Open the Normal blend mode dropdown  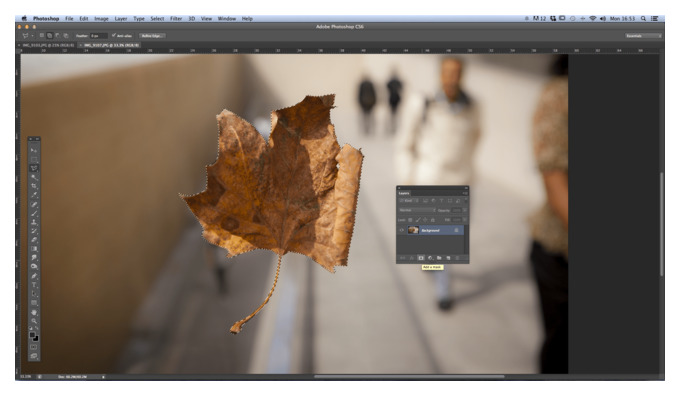417,210
